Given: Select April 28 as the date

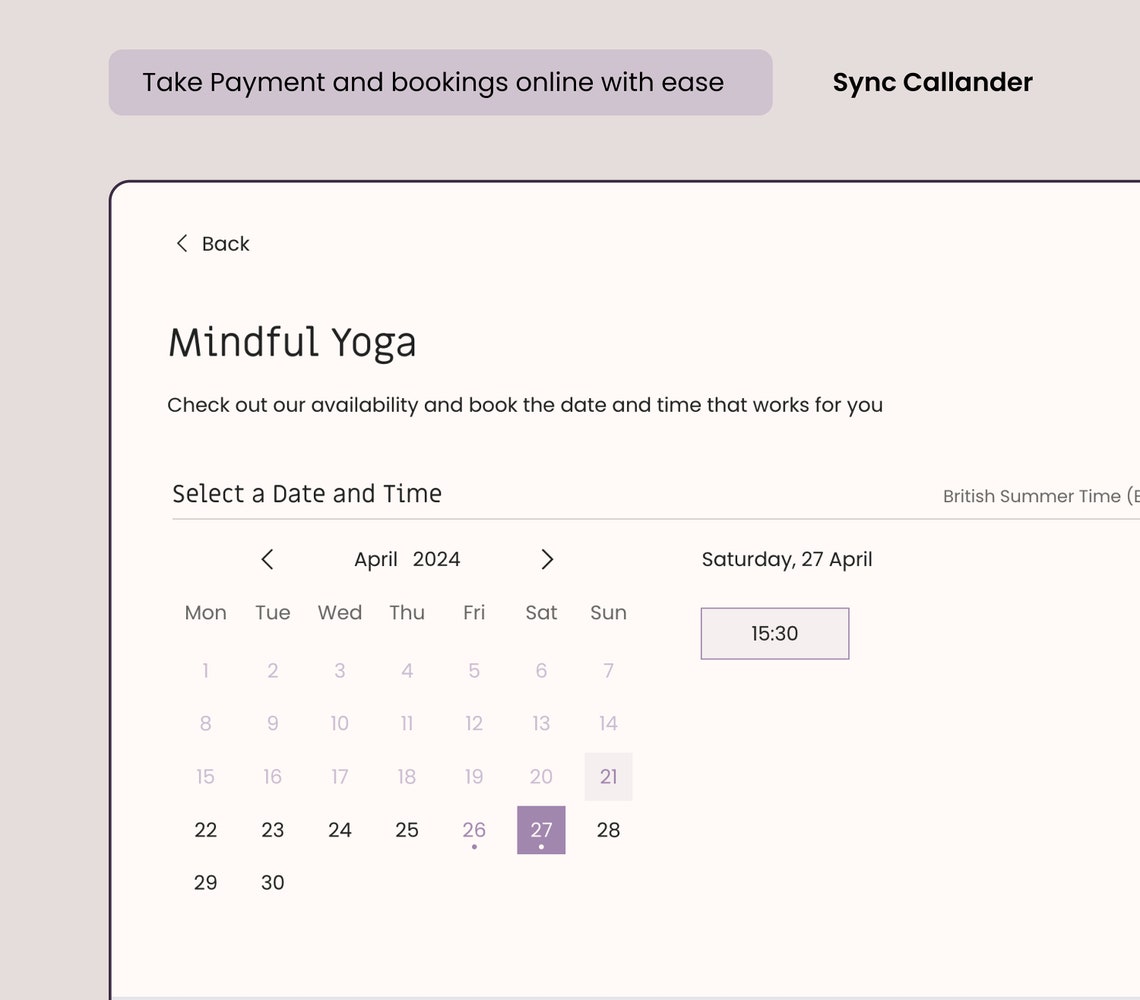Looking at the screenshot, I should click(x=608, y=830).
